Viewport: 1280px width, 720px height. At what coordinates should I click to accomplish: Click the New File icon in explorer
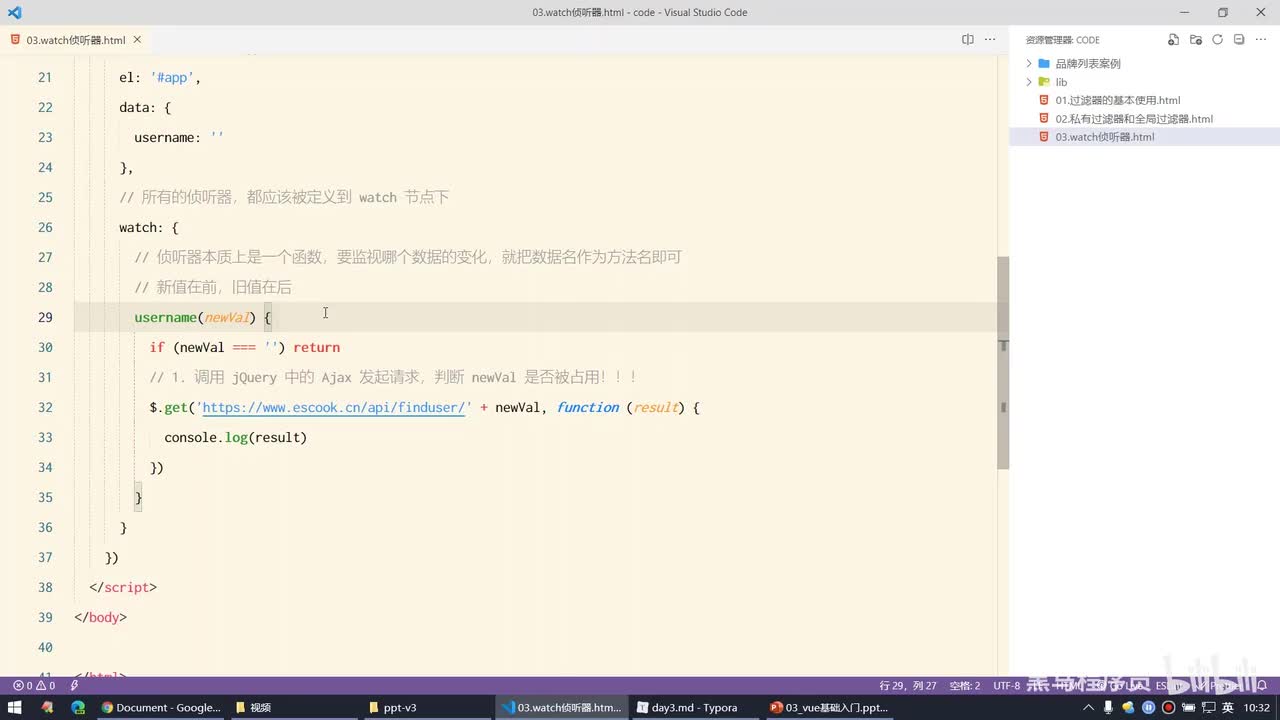pos(1174,40)
